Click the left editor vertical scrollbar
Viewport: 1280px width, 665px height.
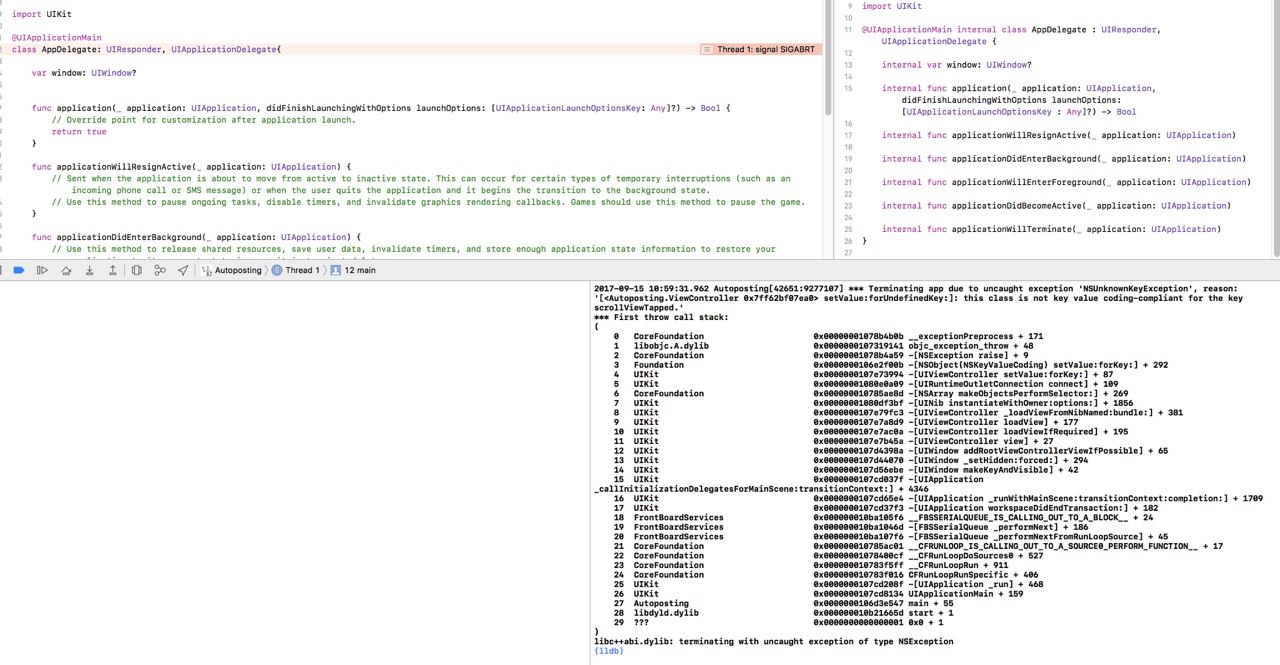pos(827,60)
